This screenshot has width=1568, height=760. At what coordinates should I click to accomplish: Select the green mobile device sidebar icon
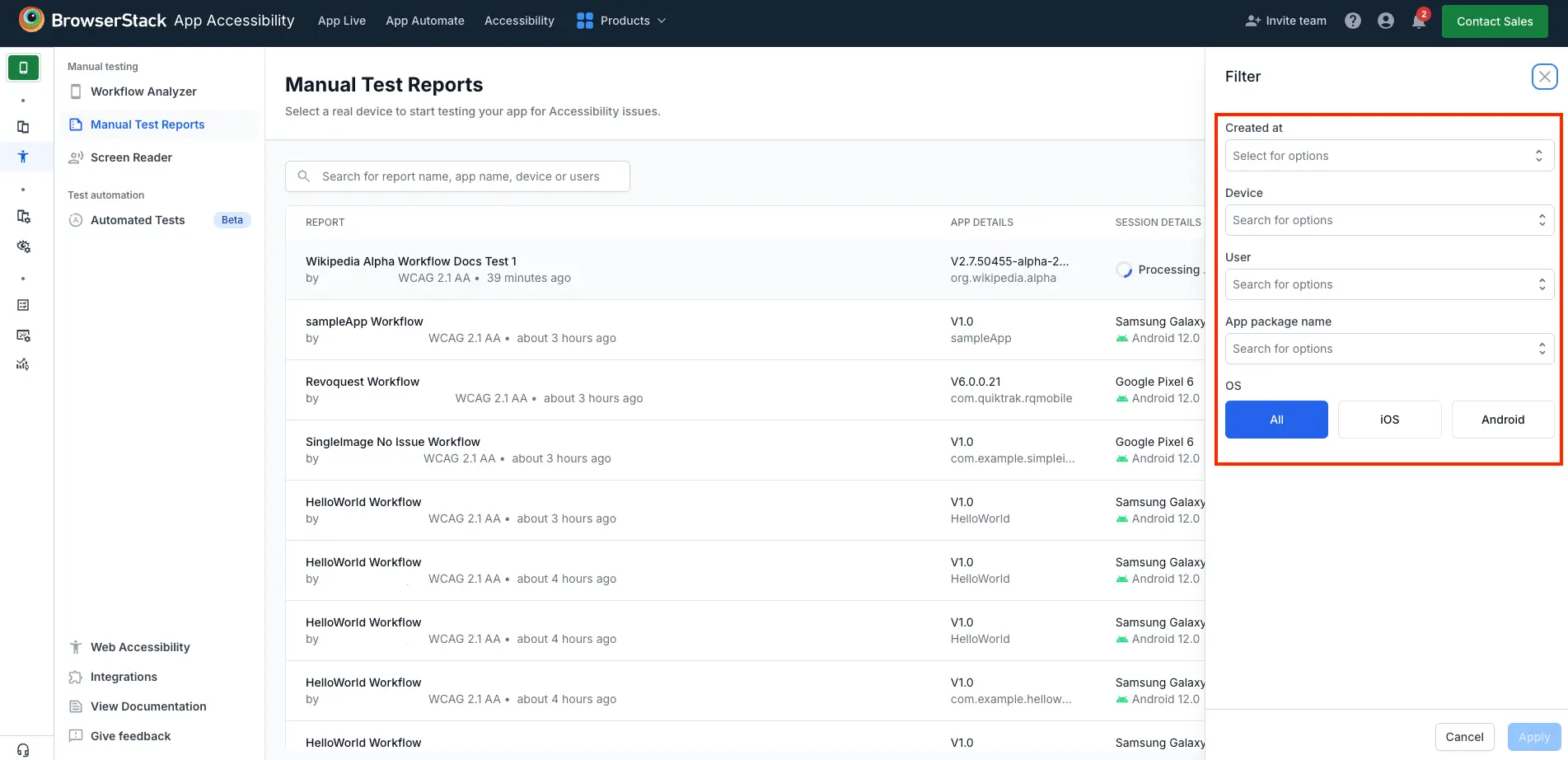tap(23, 68)
